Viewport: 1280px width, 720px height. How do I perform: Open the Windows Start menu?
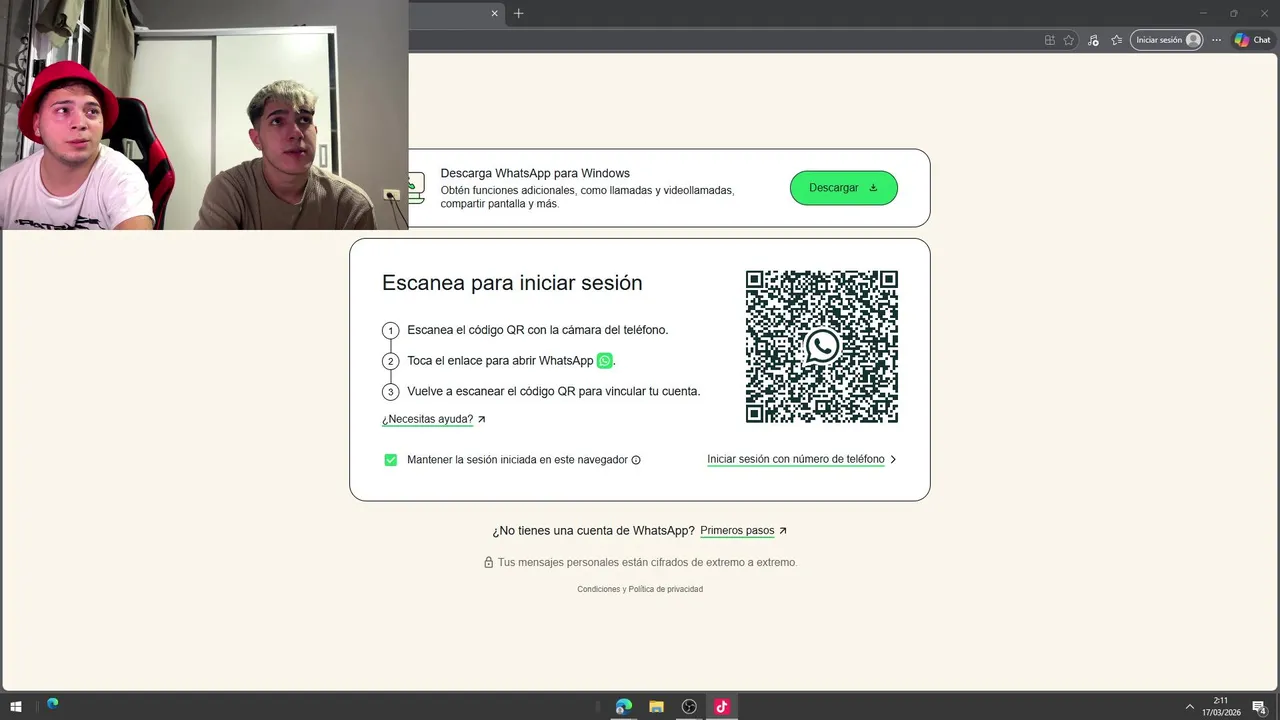pyautogui.click(x=16, y=706)
